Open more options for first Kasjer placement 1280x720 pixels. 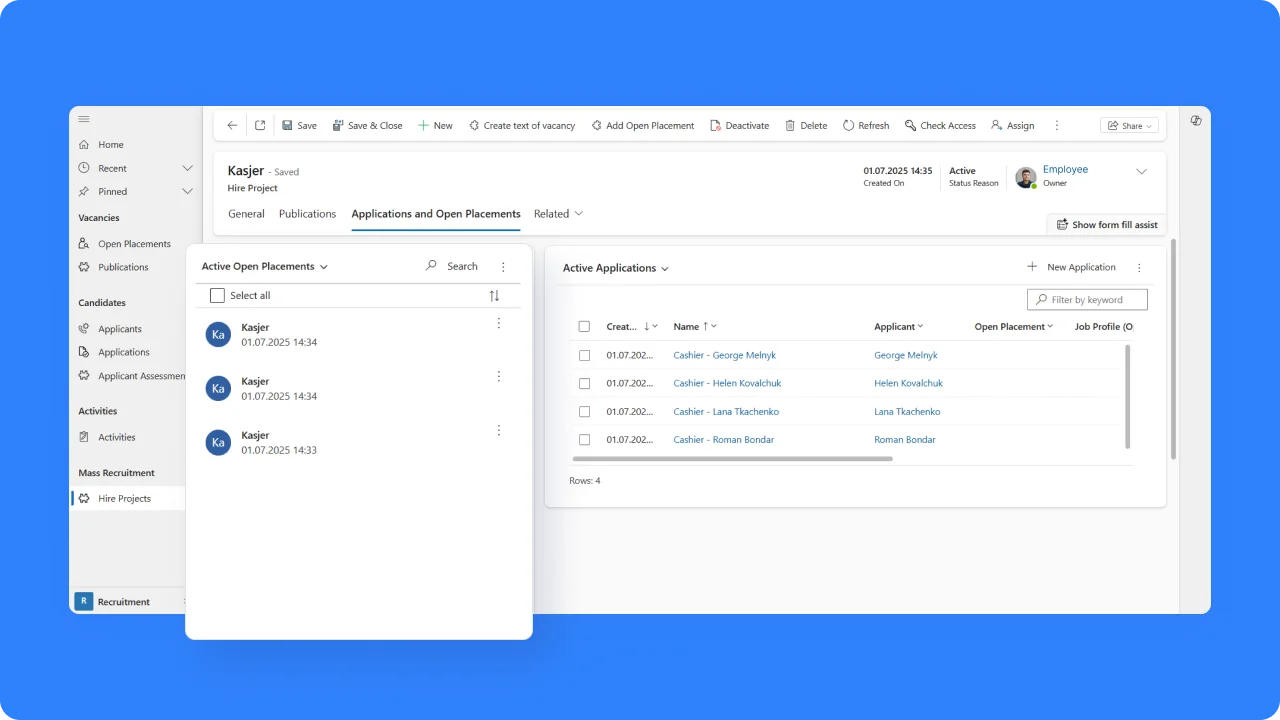[x=499, y=323]
